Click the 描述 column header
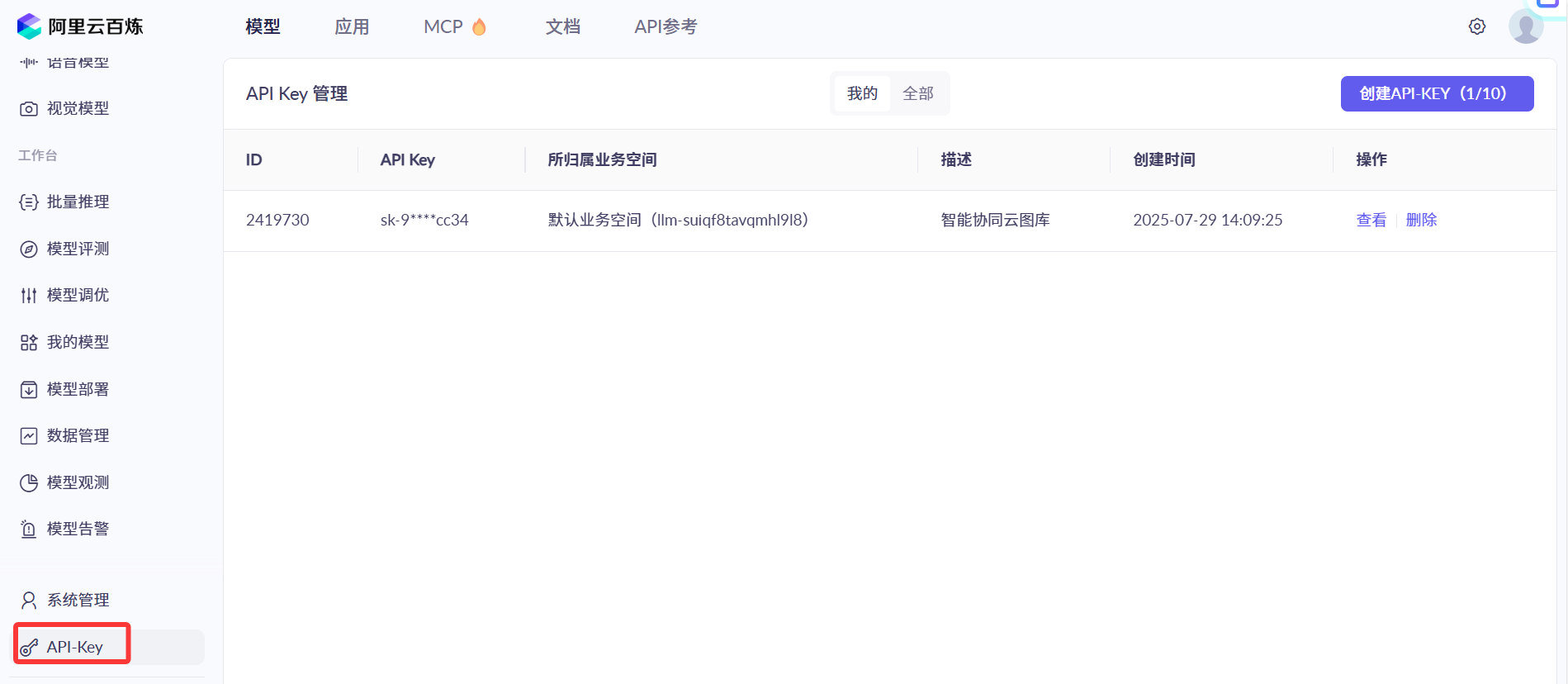This screenshot has width=1568, height=684. [956, 160]
